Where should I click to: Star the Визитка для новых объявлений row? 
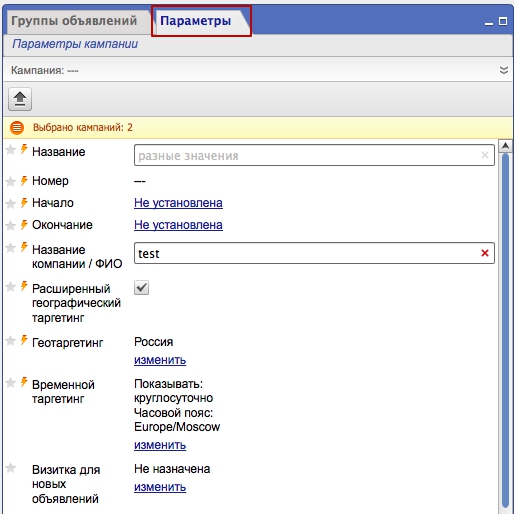(11, 468)
